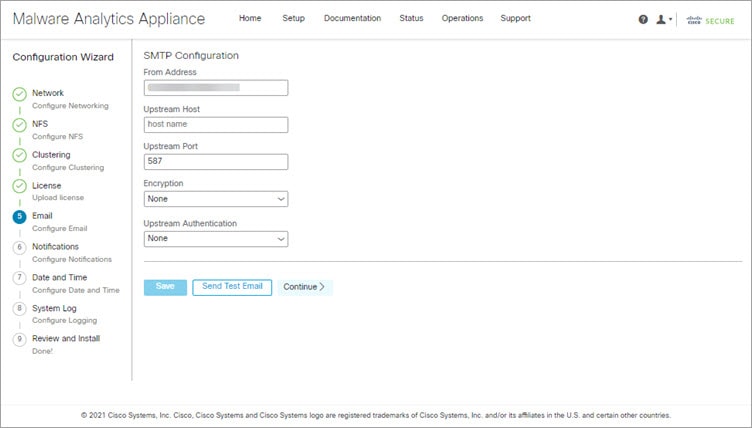Focus the From Address input field
This screenshot has width=752, height=428.
216,88
